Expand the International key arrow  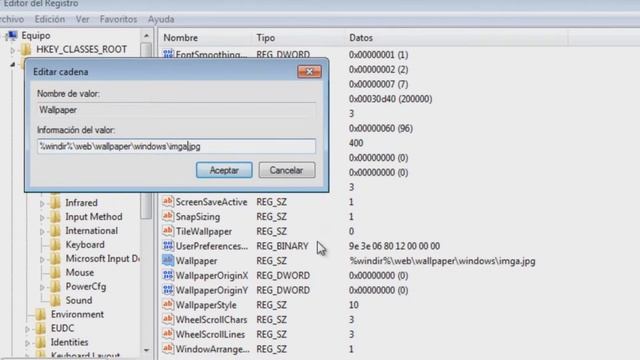[x=42, y=231]
